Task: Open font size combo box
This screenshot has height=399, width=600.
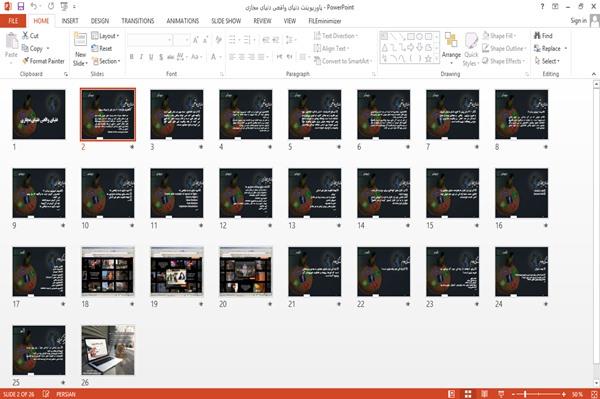Action: click(181, 40)
